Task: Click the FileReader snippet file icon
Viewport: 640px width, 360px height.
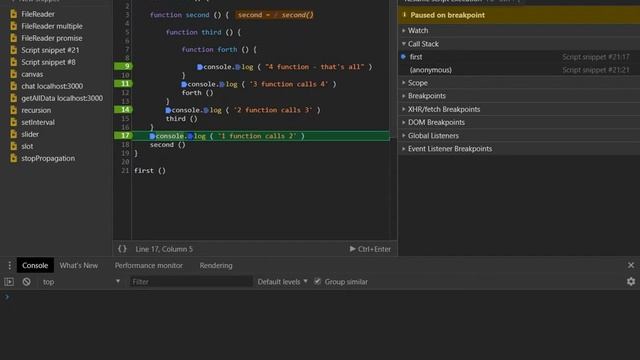Action: (x=13, y=14)
